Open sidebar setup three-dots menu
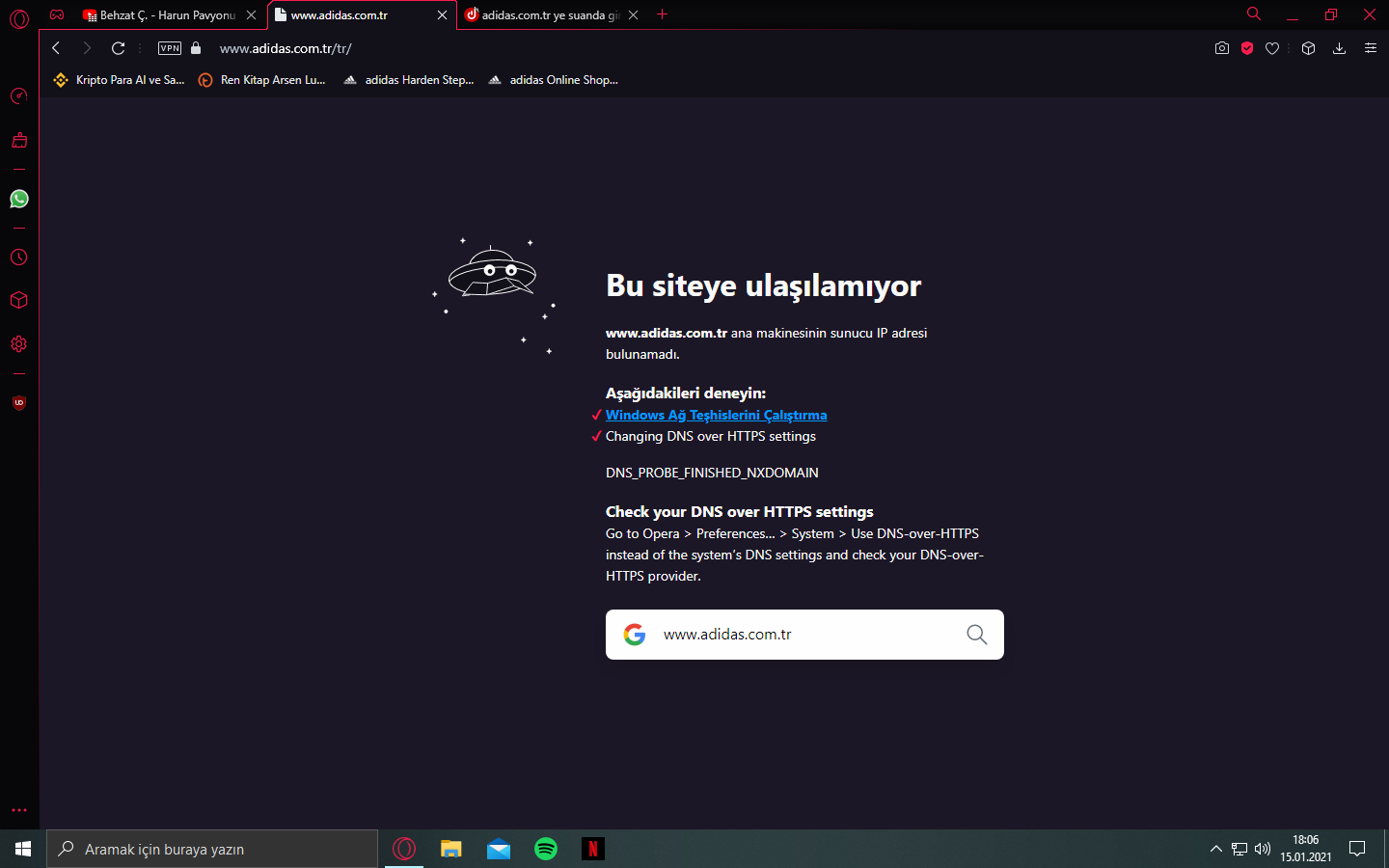The image size is (1389, 868). 19,810
